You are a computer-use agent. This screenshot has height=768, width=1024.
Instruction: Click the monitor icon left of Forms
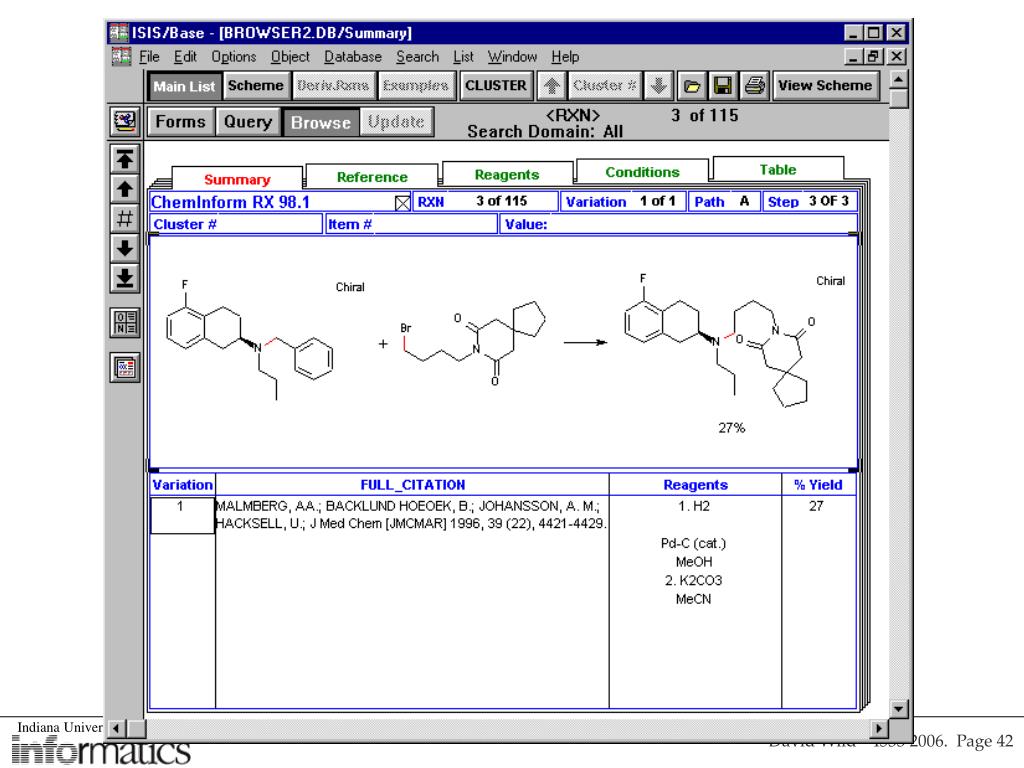[x=125, y=121]
